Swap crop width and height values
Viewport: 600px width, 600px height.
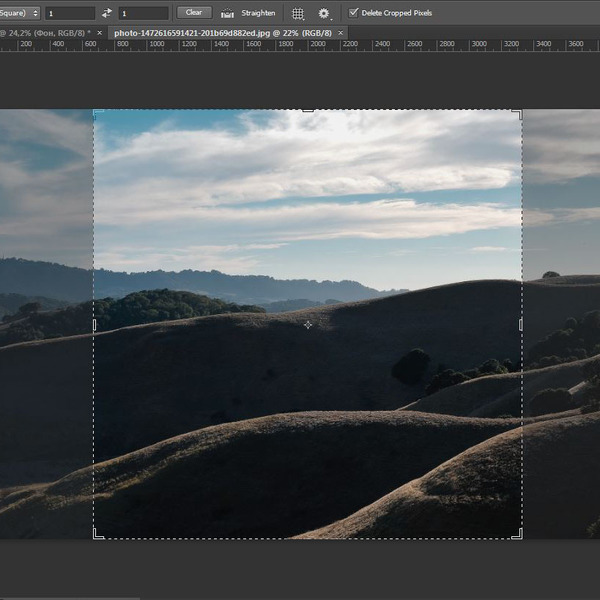pyautogui.click(x=107, y=13)
